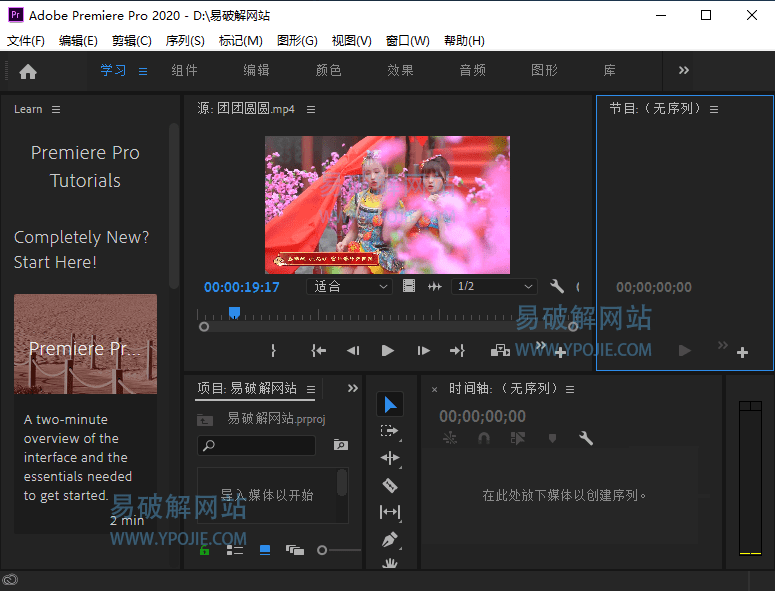Switch to the 组件 workspace
This screenshot has width=775, height=591.
tap(184, 70)
